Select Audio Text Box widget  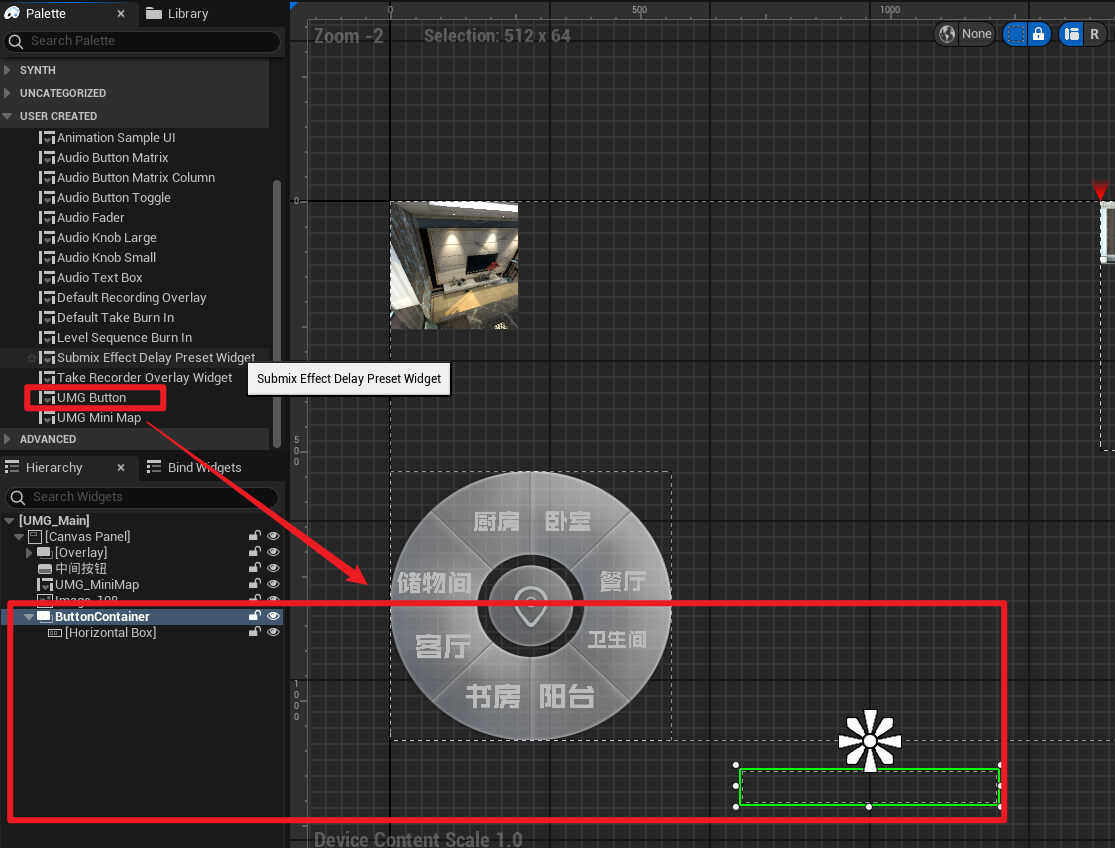coord(100,277)
